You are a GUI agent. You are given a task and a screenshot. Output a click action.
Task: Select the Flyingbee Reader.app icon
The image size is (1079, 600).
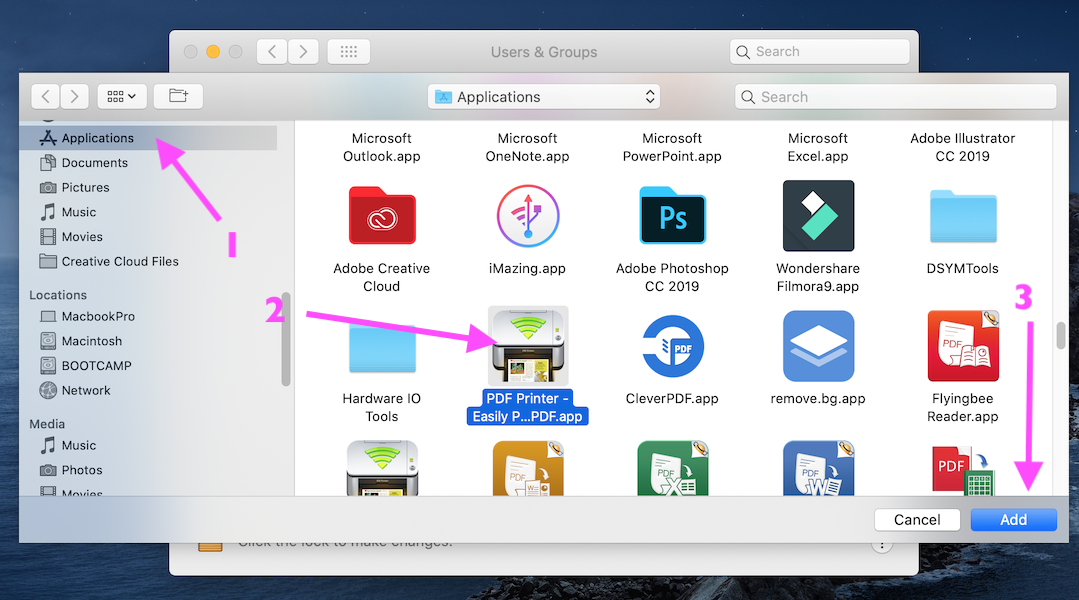tap(963, 346)
